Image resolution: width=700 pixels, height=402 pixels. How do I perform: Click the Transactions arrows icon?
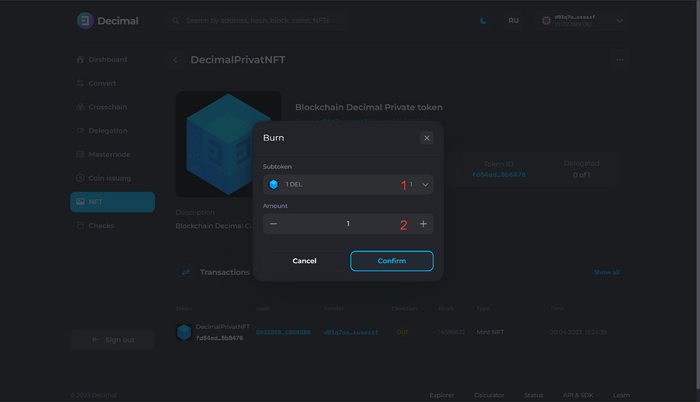click(186, 272)
